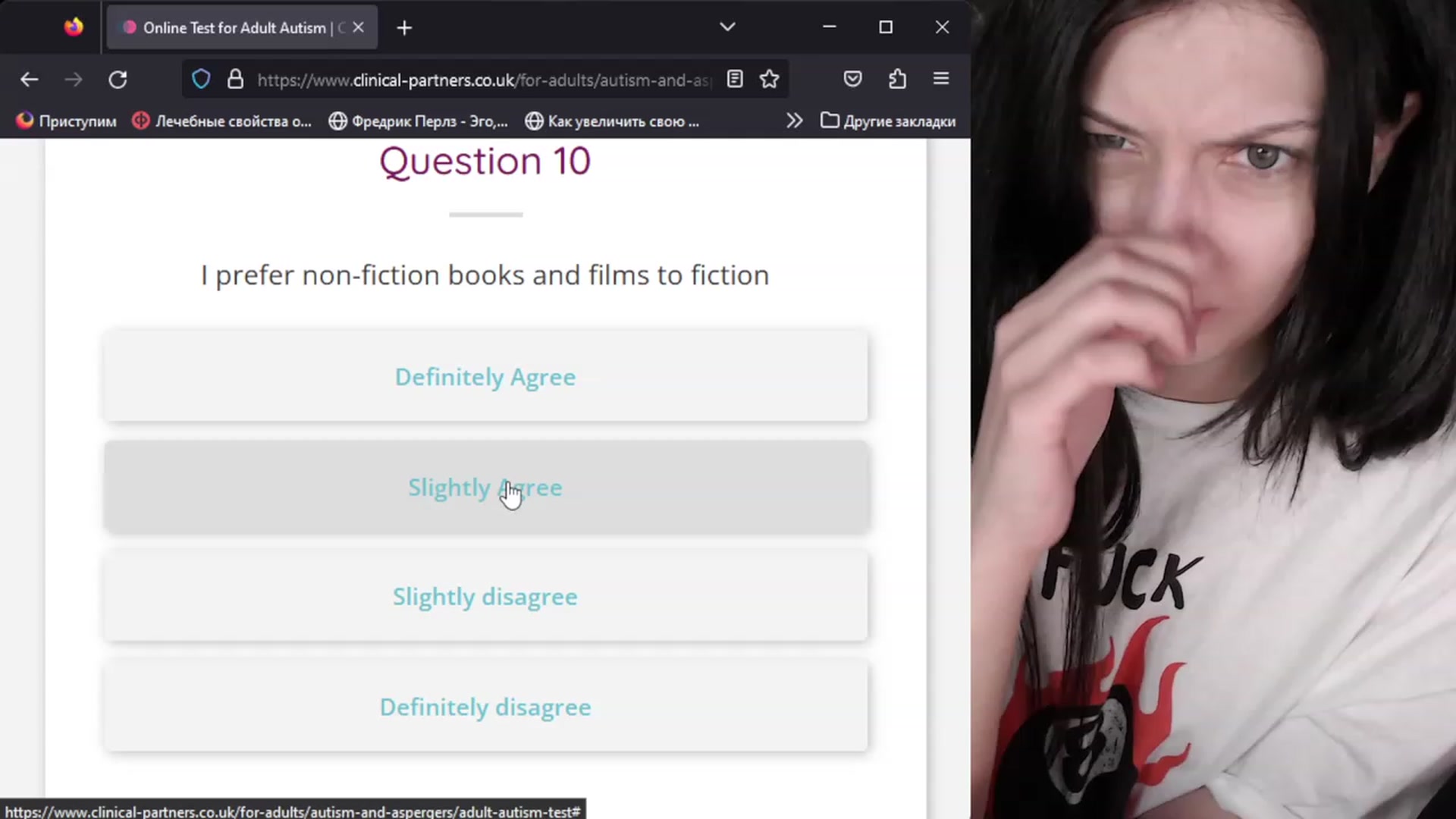Open the extensions puzzle icon

[897, 79]
